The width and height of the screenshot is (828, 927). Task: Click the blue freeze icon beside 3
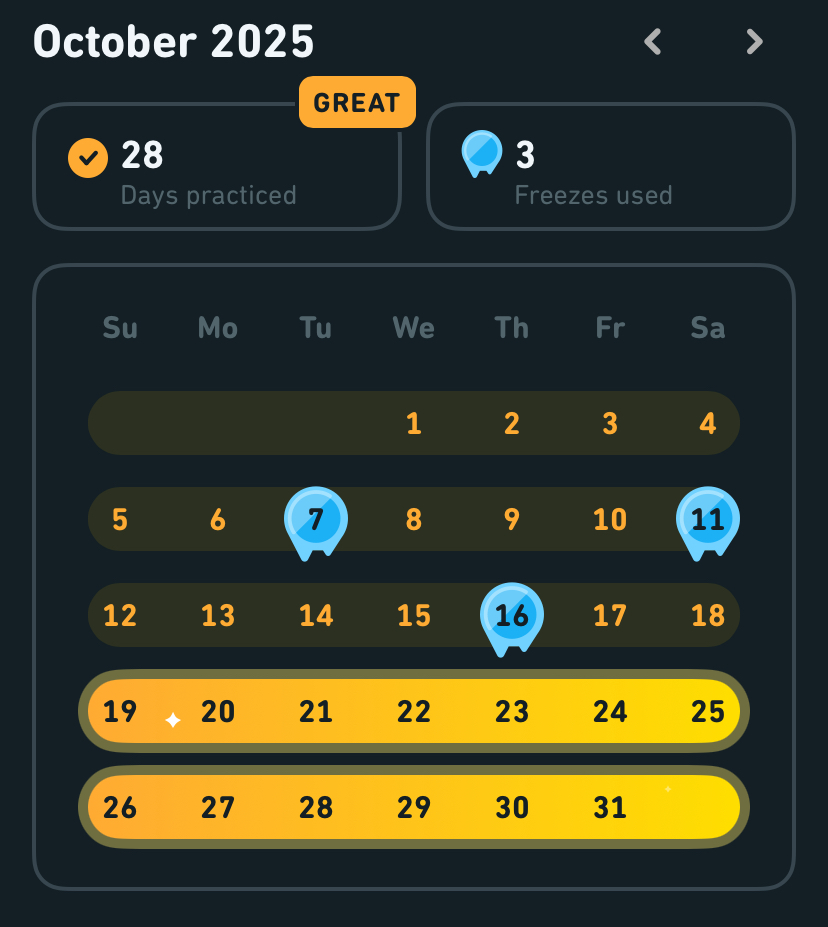[x=481, y=154]
